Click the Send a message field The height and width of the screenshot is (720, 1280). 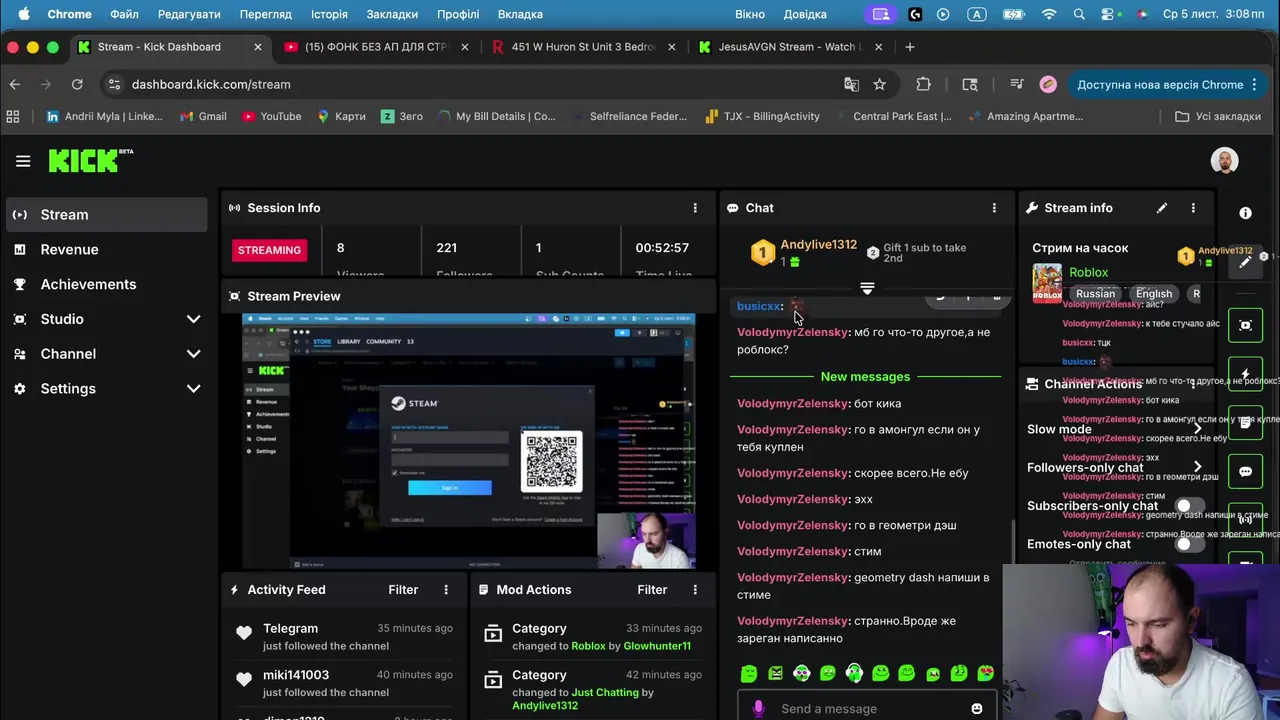868,708
